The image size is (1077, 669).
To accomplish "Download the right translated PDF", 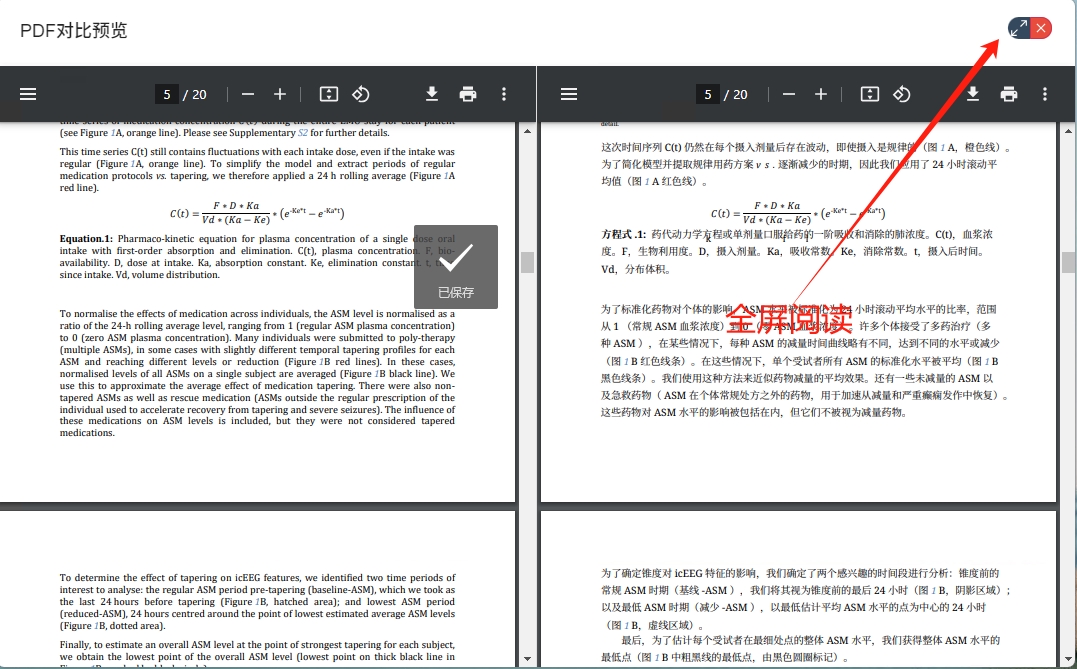I will click(x=973, y=94).
